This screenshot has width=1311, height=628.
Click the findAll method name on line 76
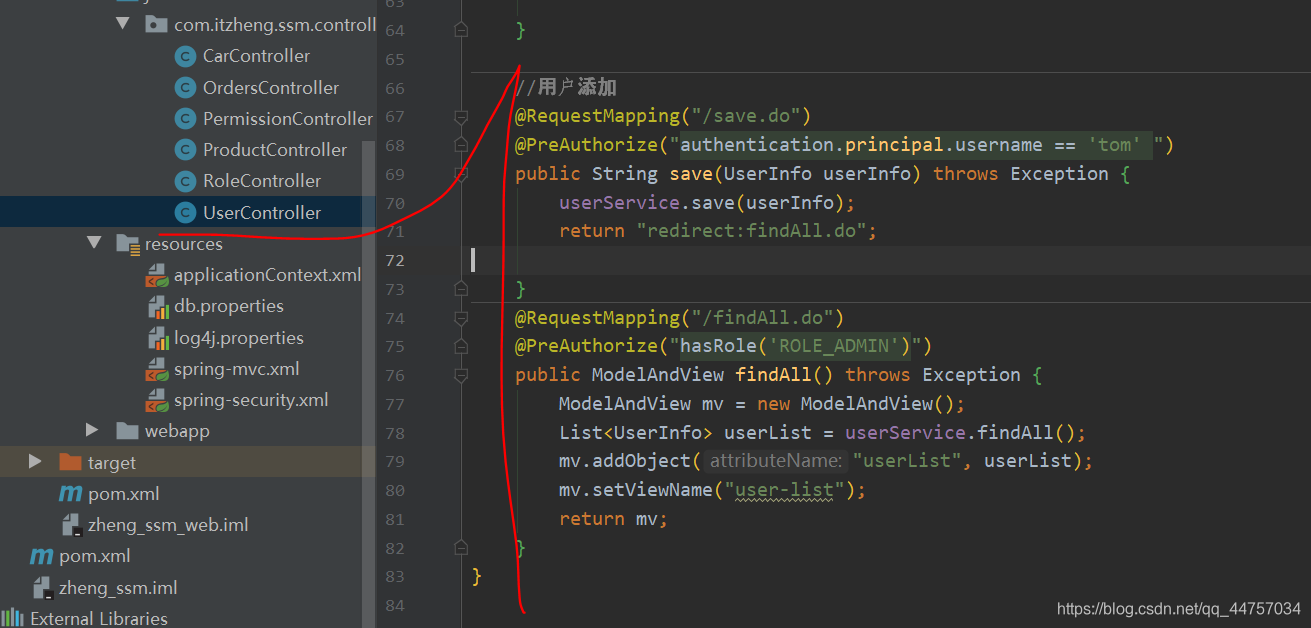point(773,375)
